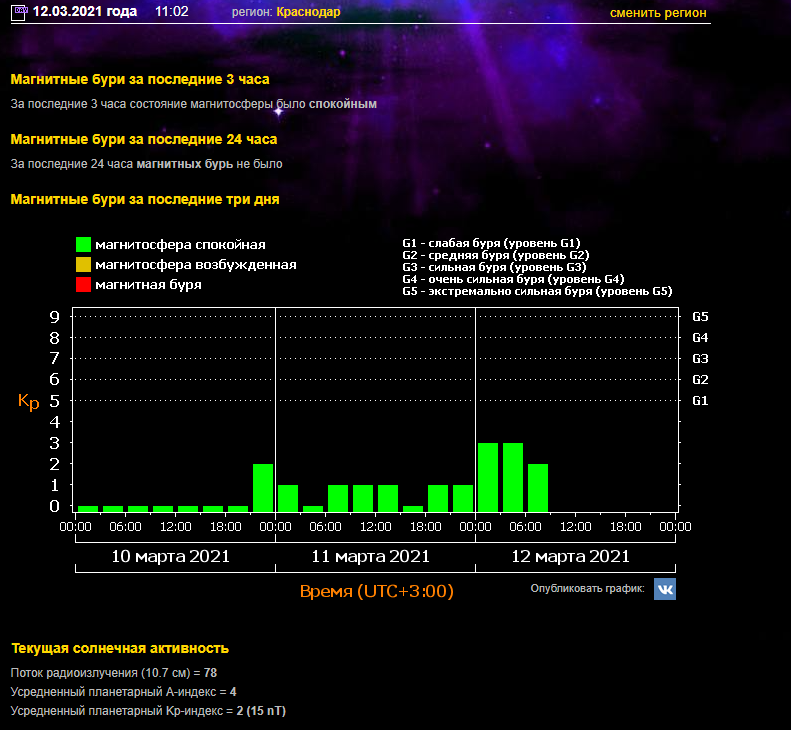Click heading 'Магнитные бури за последние 3 часа'

tap(140, 79)
